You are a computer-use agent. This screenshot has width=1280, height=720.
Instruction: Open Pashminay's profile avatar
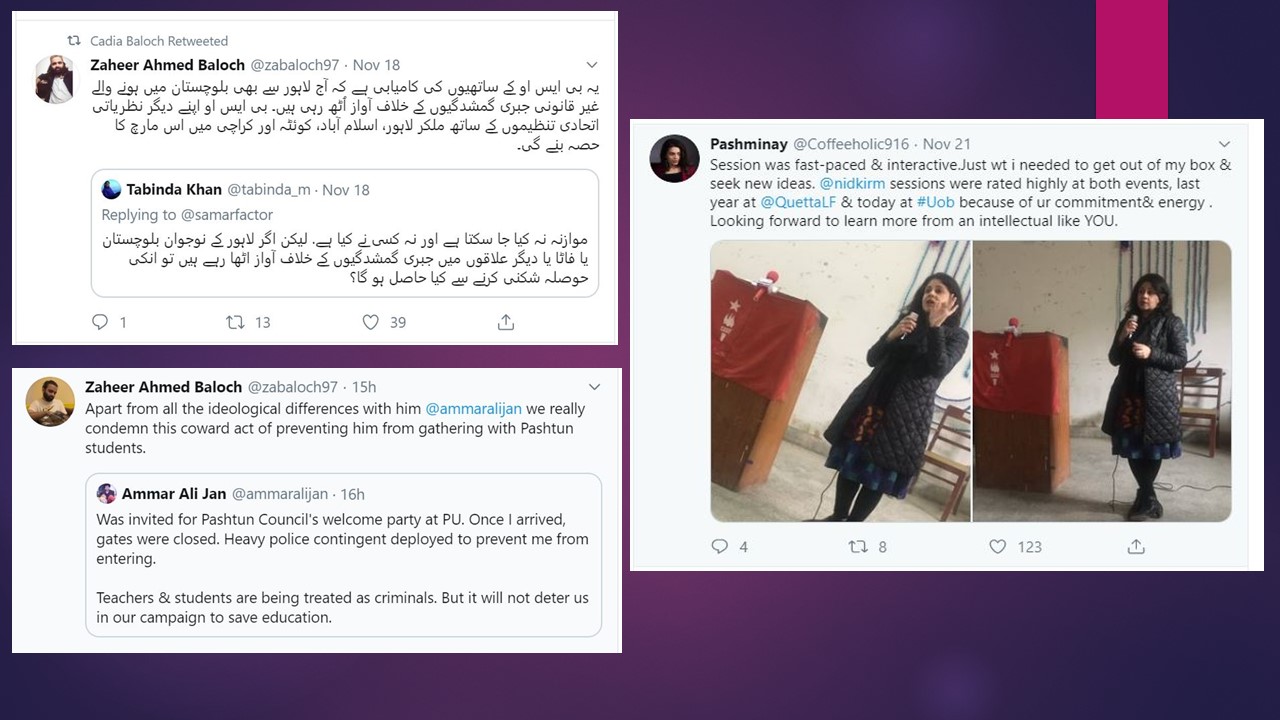pos(674,158)
